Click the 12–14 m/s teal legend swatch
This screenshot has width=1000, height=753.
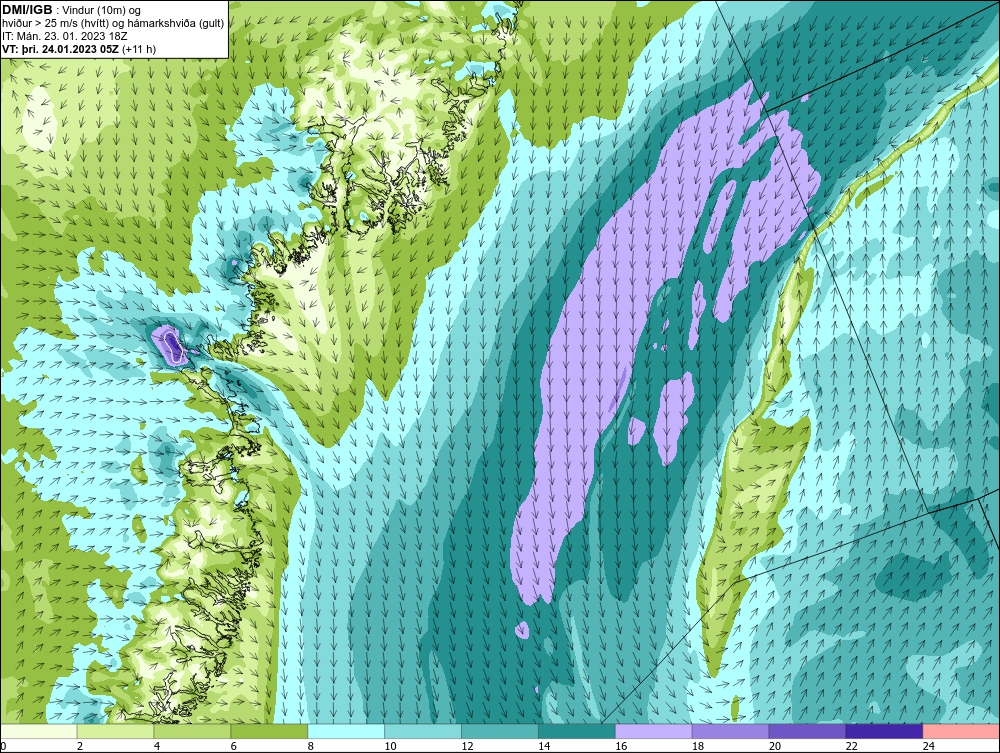(x=500, y=731)
